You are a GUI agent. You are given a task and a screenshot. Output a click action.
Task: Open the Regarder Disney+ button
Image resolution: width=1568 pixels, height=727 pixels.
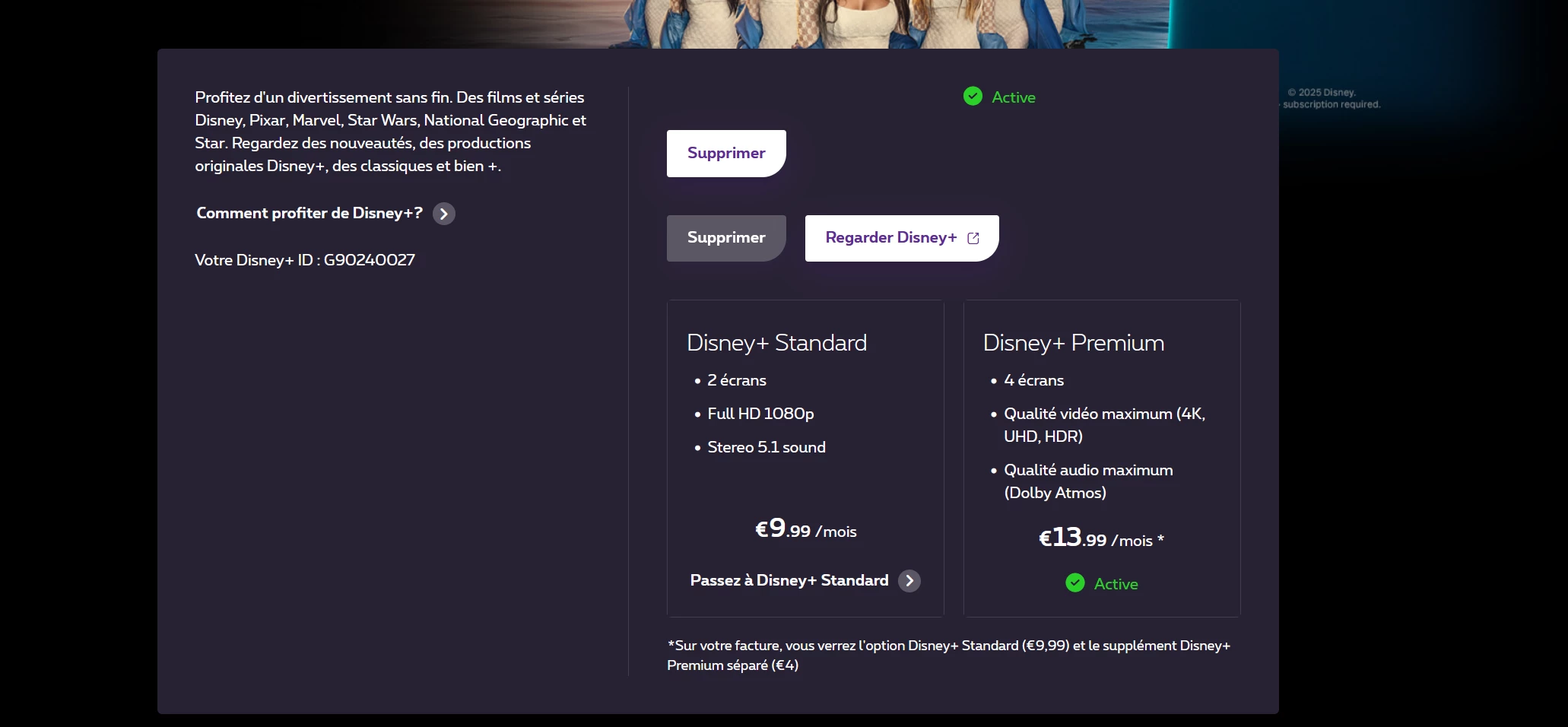click(x=902, y=238)
